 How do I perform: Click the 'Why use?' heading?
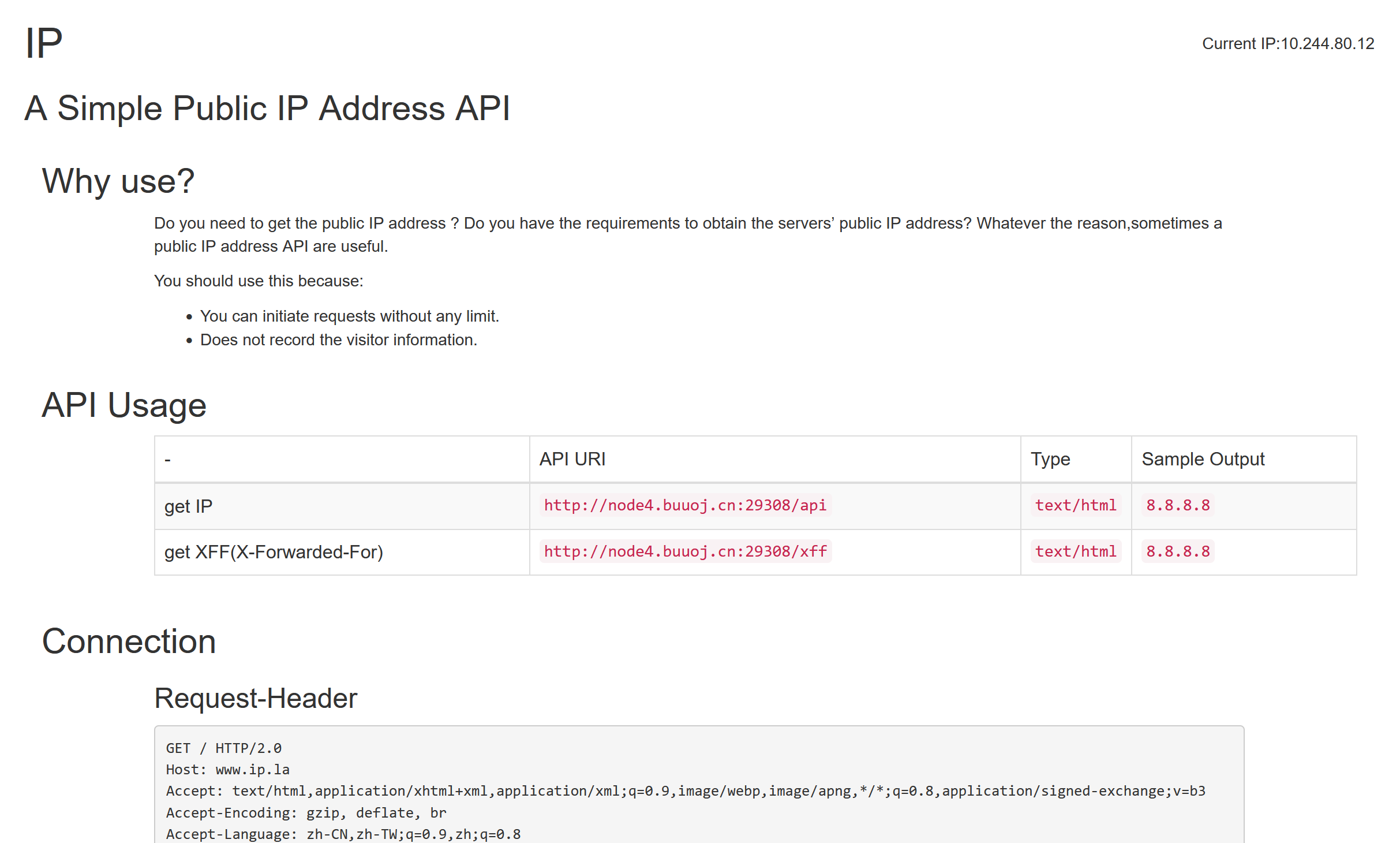tap(118, 181)
